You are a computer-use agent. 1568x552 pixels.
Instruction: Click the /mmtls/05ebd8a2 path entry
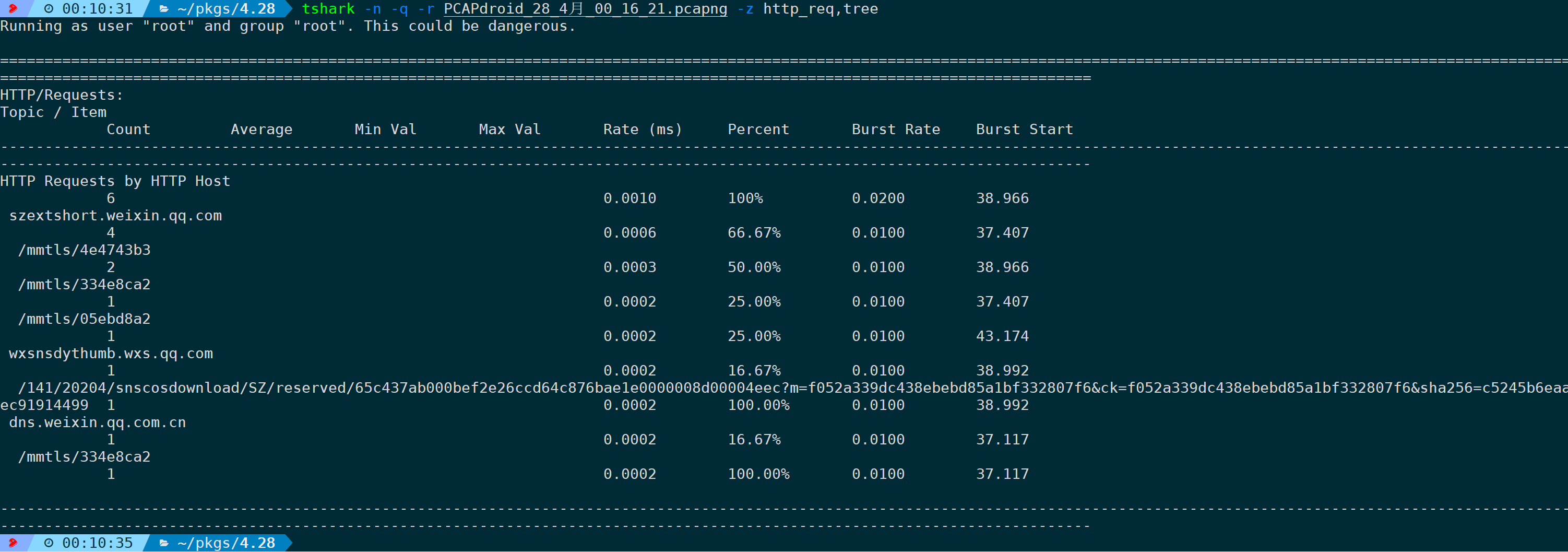[84, 319]
